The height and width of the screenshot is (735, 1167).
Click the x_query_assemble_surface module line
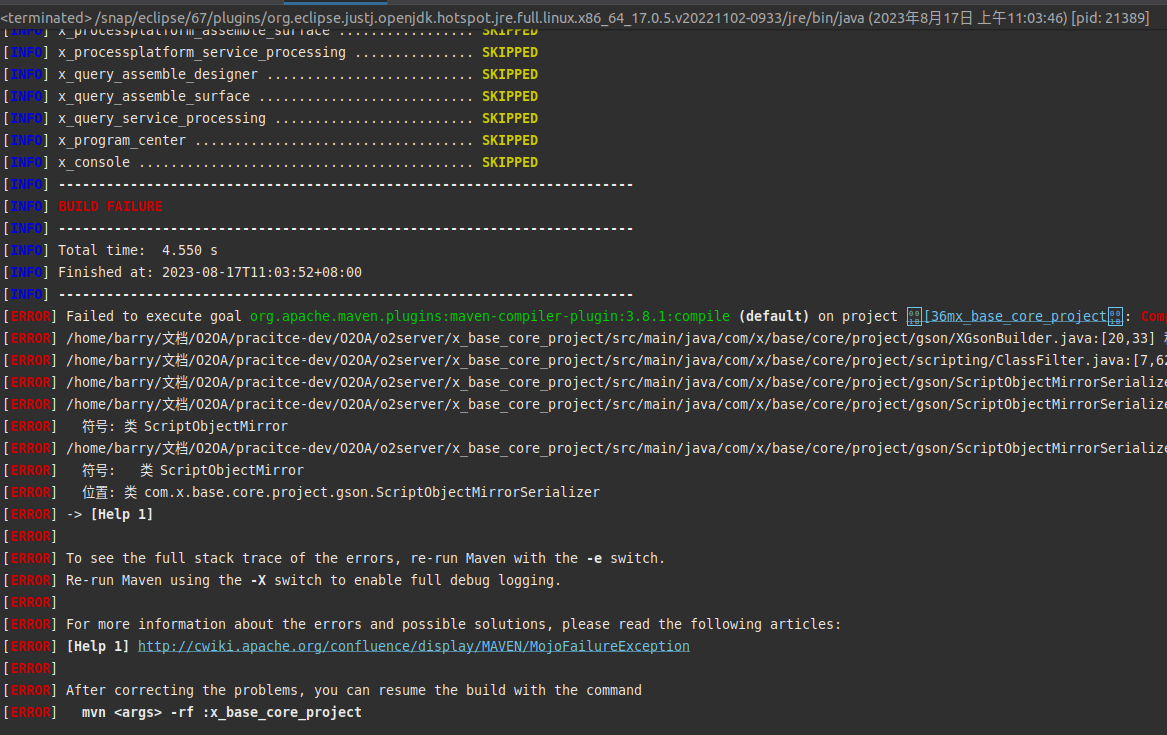coord(297,96)
